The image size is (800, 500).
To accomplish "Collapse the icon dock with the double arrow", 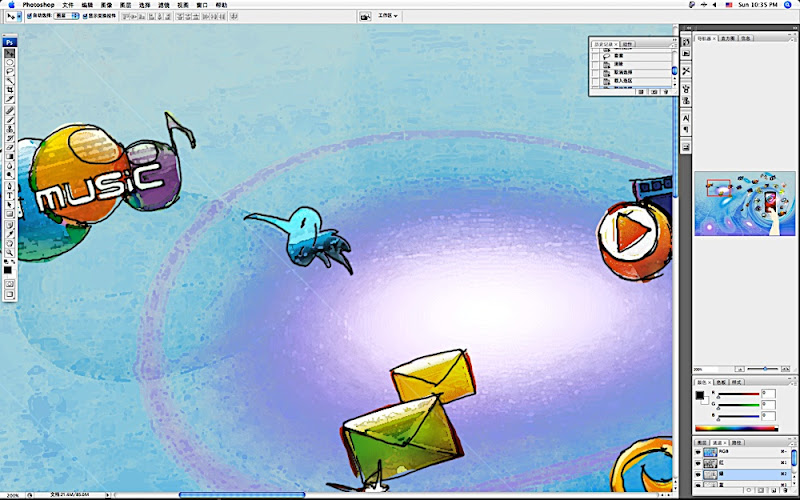I will point(688,28).
